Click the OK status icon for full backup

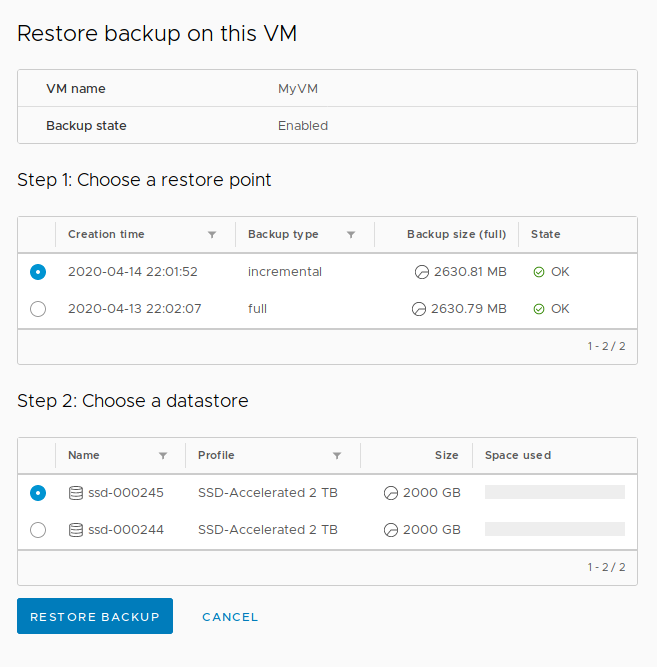click(539, 309)
